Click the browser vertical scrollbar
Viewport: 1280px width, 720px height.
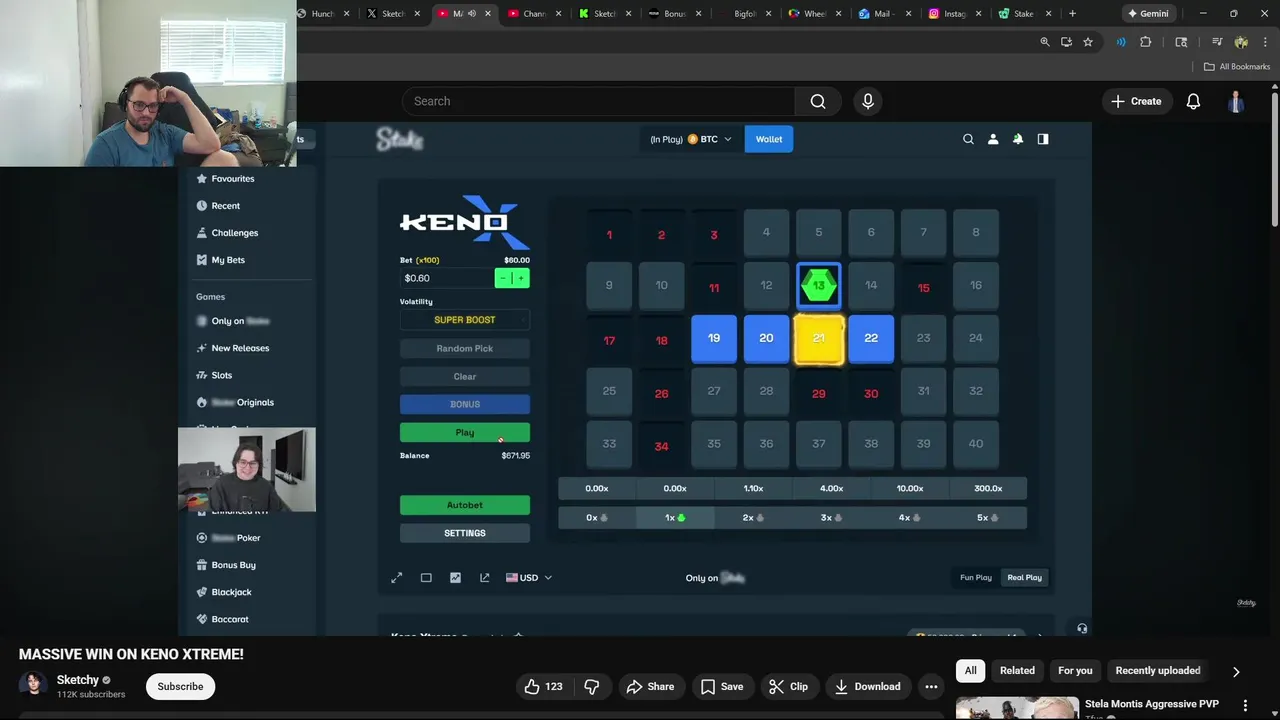(1274, 160)
